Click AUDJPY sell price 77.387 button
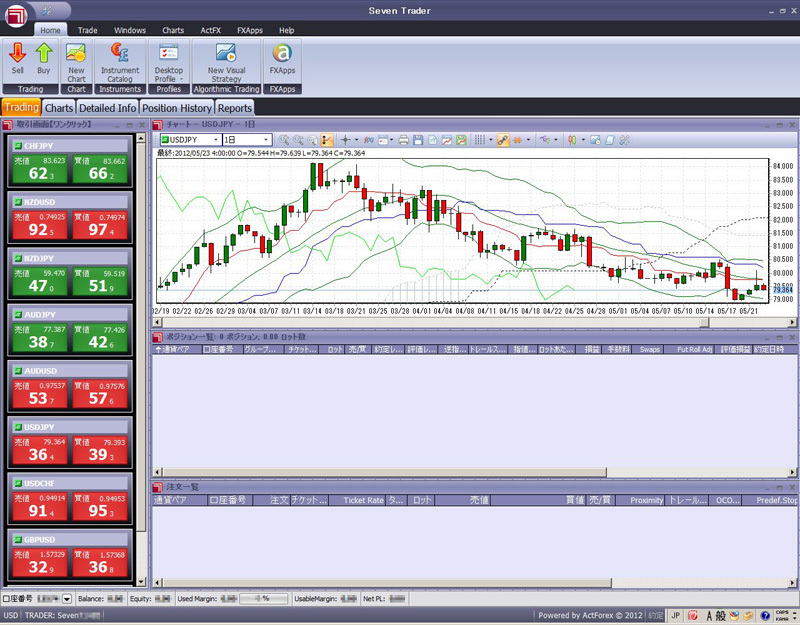Image resolution: width=800 pixels, height=625 pixels. tap(40, 338)
